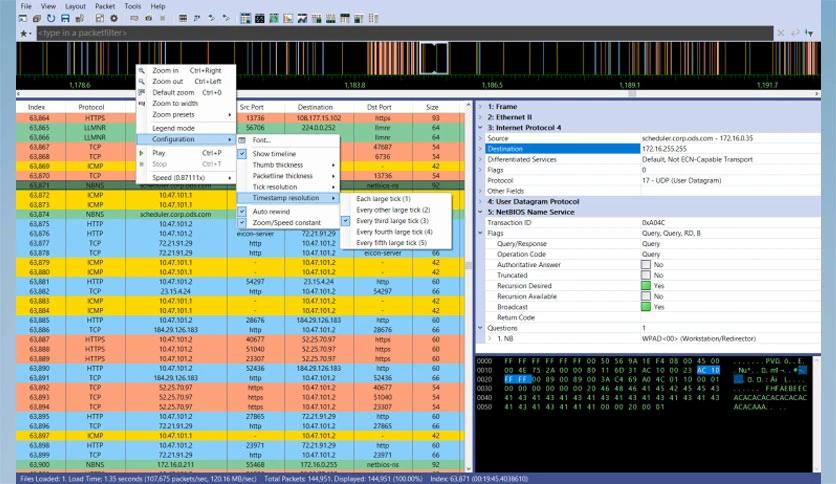Toggle the Show timeline checkmark
This screenshot has width=836, height=484.
pos(242,154)
